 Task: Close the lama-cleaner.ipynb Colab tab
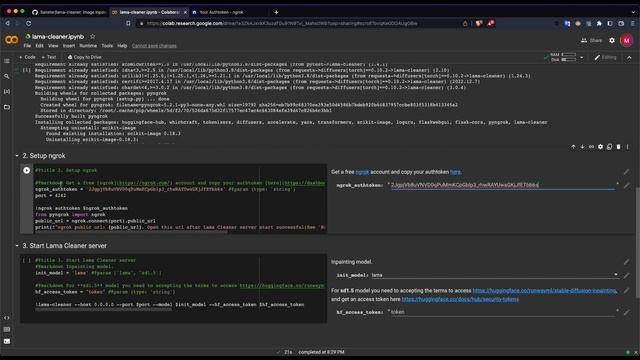(x=185, y=12)
